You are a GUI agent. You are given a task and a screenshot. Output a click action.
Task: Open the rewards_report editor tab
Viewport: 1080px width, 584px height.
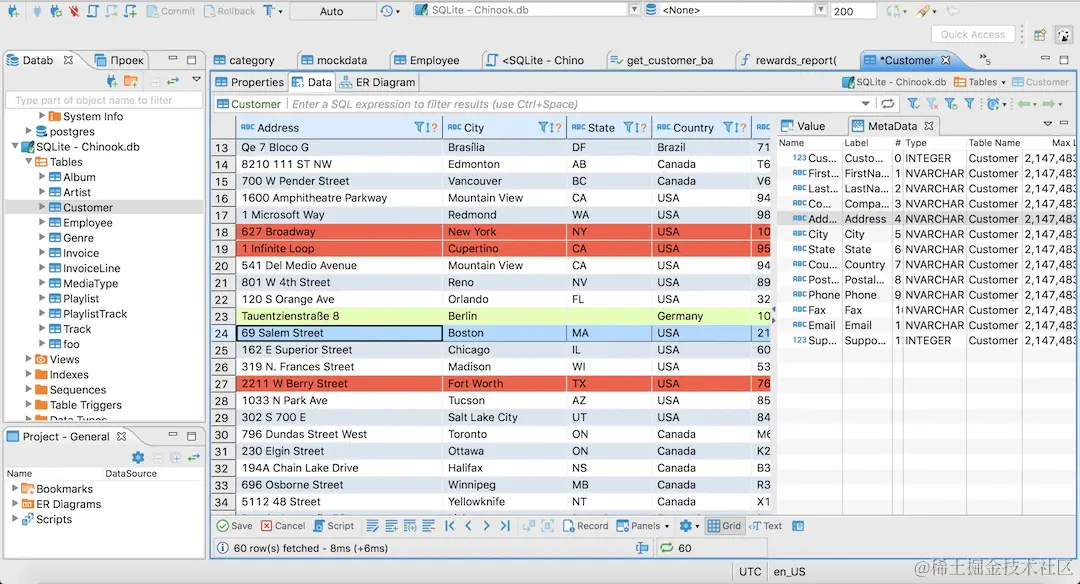[789, 61]
